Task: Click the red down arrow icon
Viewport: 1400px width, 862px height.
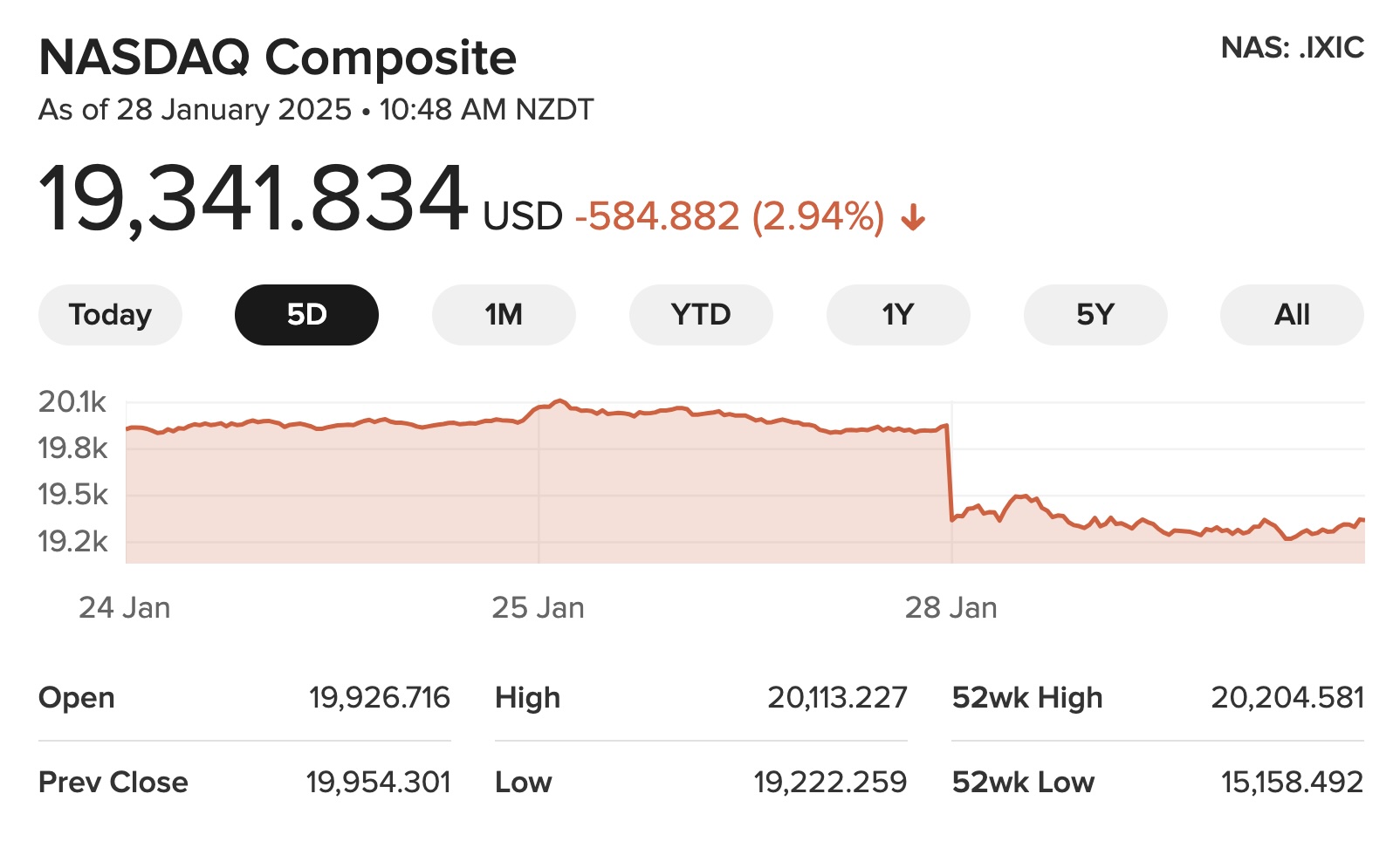Action: pyautogui.click(x=913, y=217)
